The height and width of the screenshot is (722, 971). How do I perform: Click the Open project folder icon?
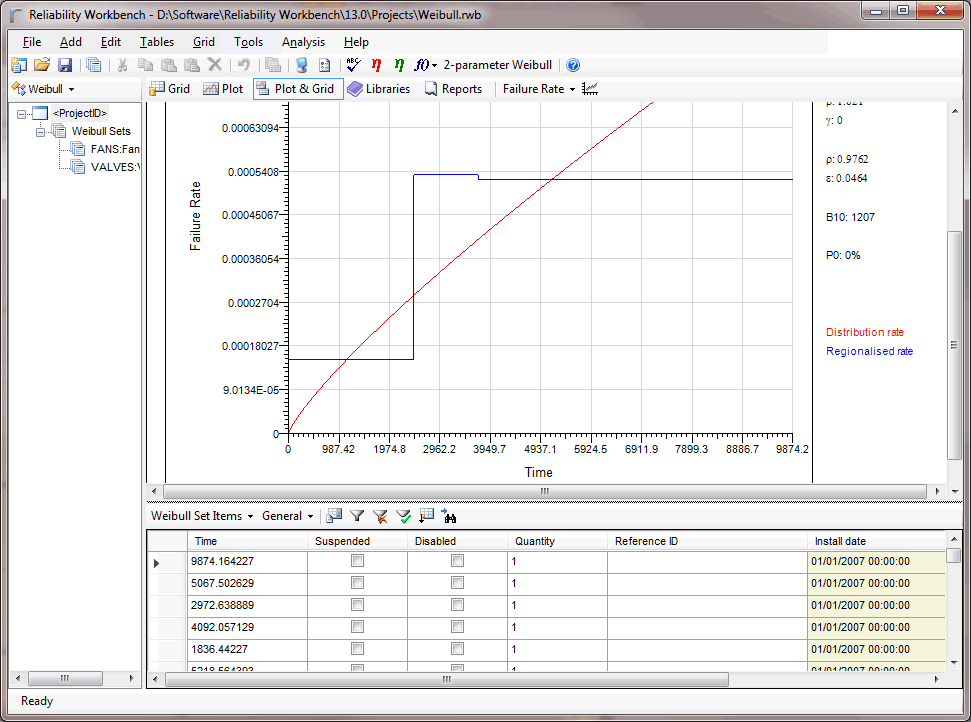click(x=42, y=65)
